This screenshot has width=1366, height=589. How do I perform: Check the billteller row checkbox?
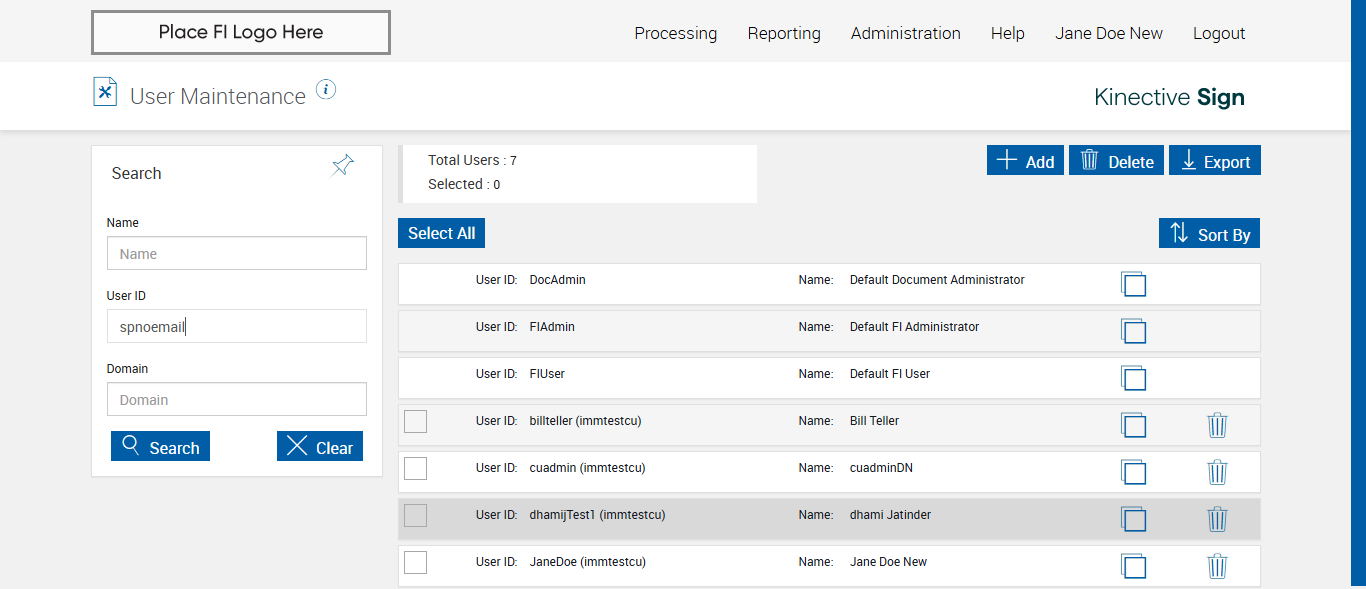point(415,422)
